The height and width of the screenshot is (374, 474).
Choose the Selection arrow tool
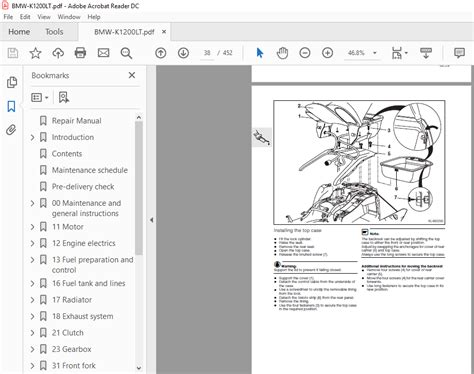[260, 53]
